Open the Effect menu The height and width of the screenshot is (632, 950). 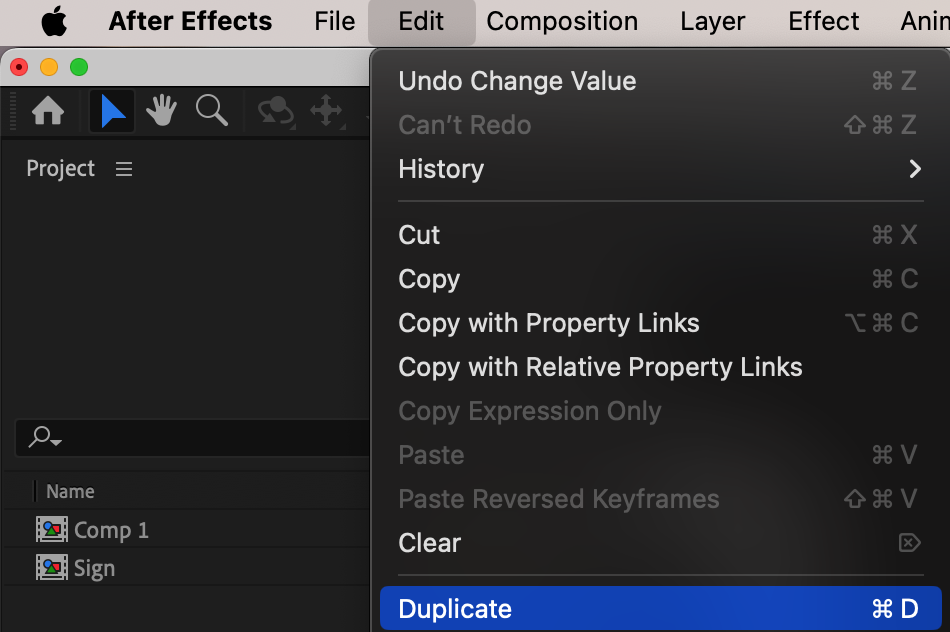pos(823,21)
